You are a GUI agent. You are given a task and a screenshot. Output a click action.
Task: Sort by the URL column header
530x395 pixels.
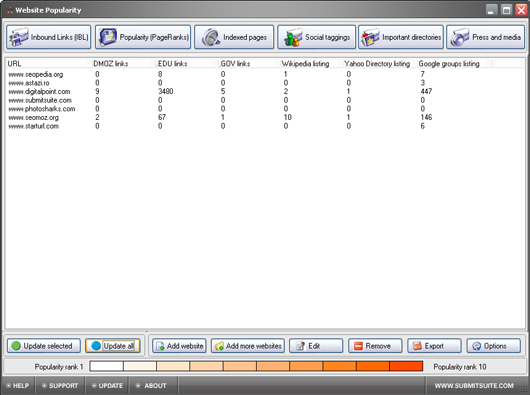pyautogui.click(x=49, y=64)
